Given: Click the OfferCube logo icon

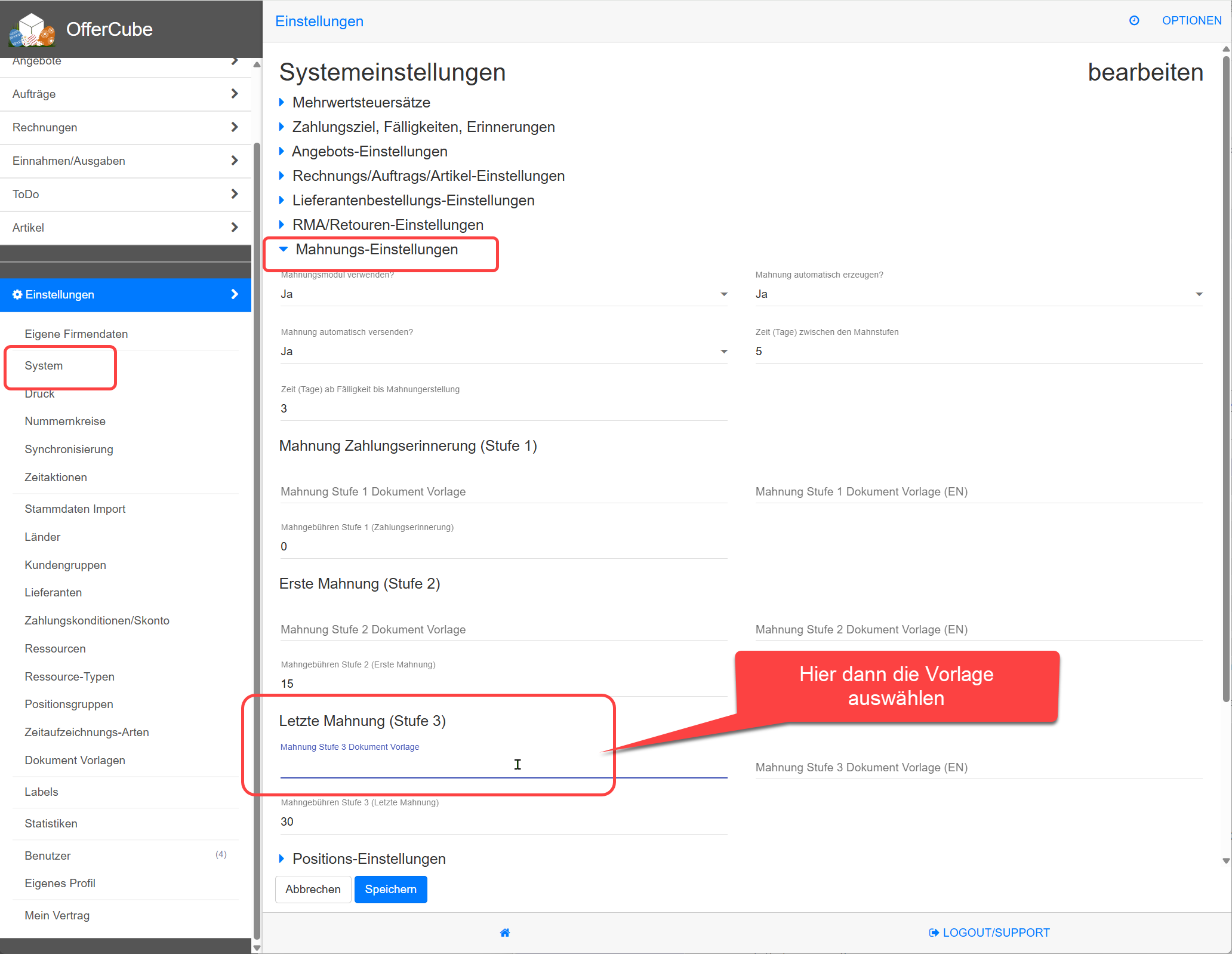Looking at the screenshot, I should [x=32, y=30].
